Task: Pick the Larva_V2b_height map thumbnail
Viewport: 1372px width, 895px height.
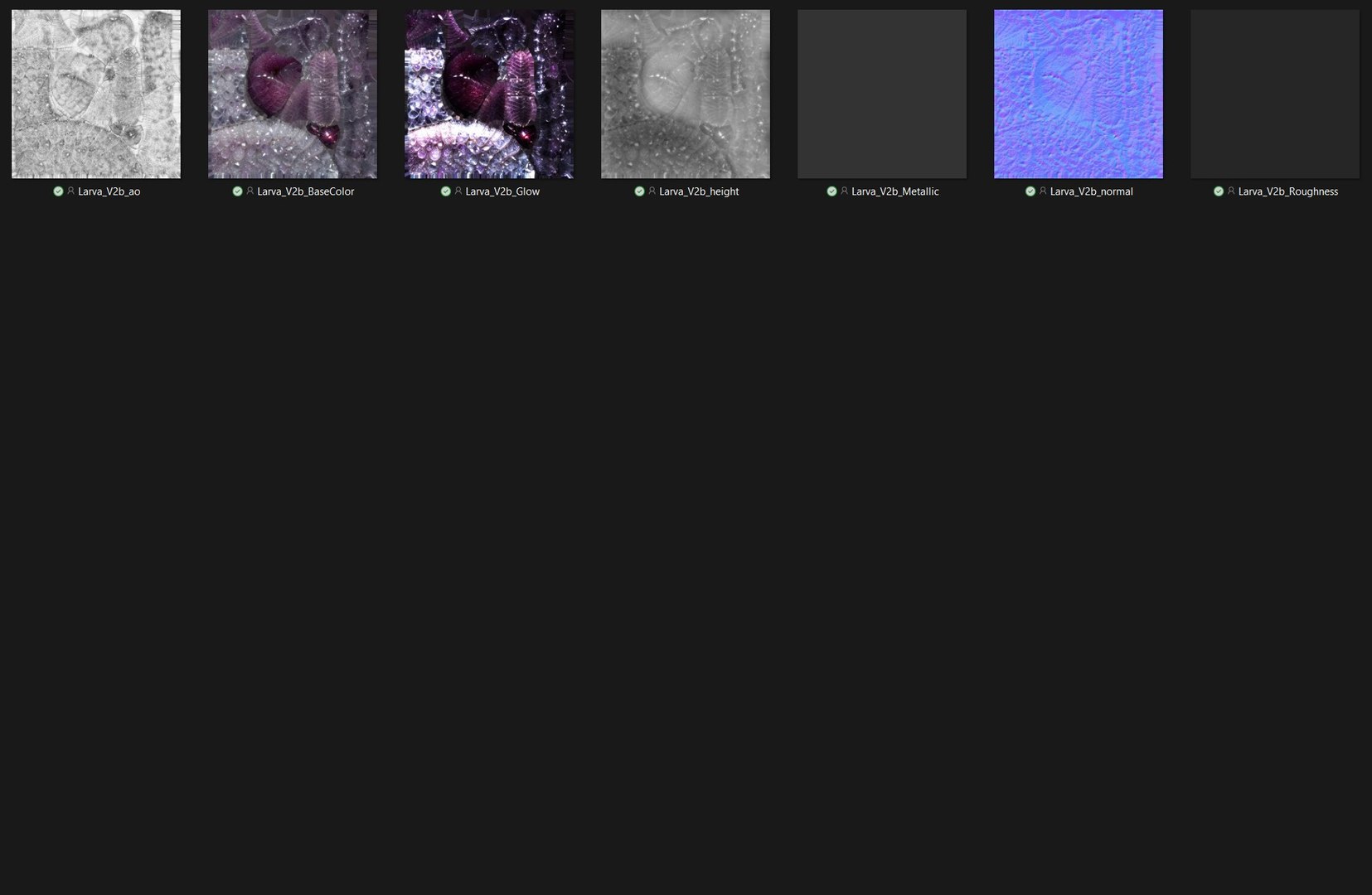Action: click(x=686, y=94)
